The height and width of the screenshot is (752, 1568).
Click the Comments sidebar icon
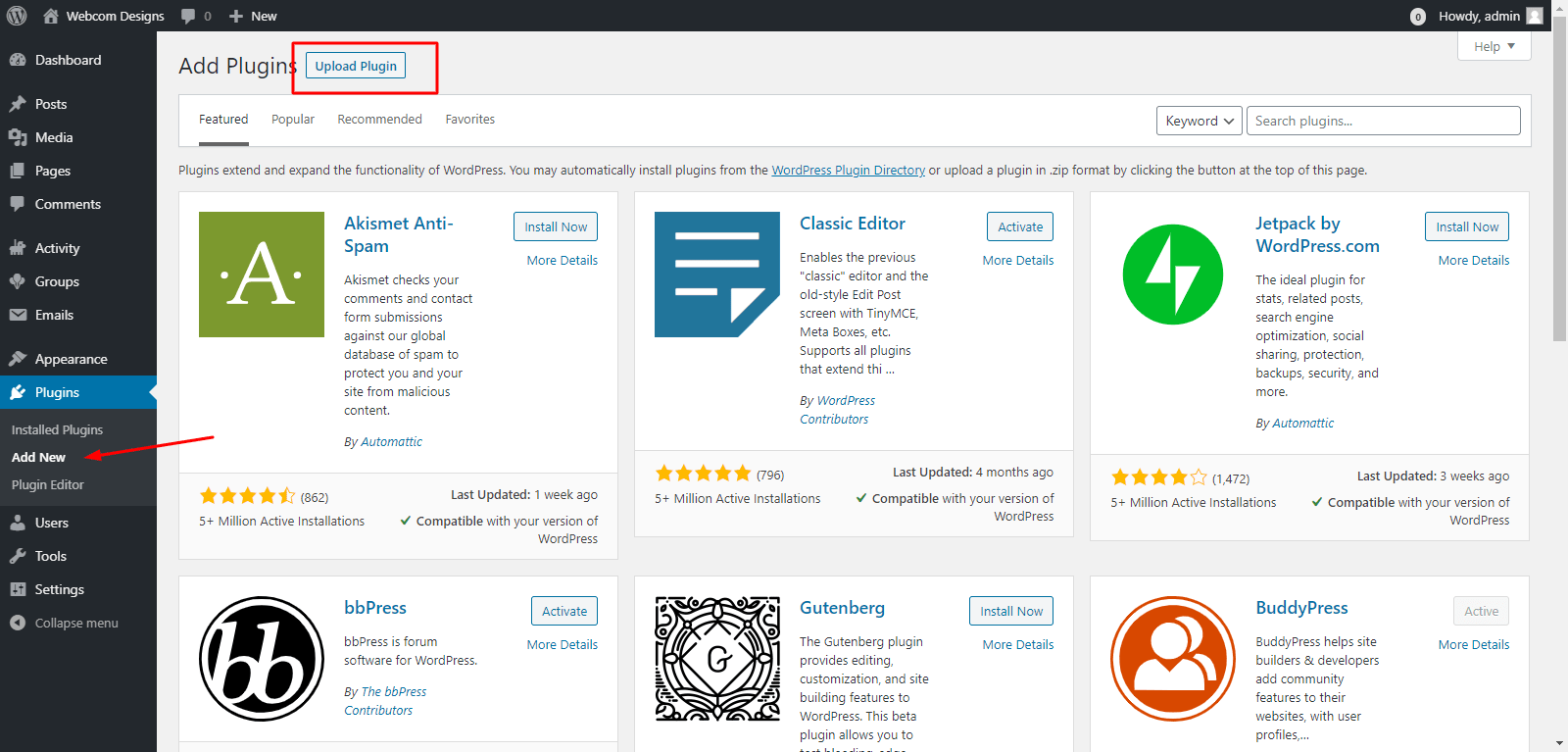(x=18, y=204)
